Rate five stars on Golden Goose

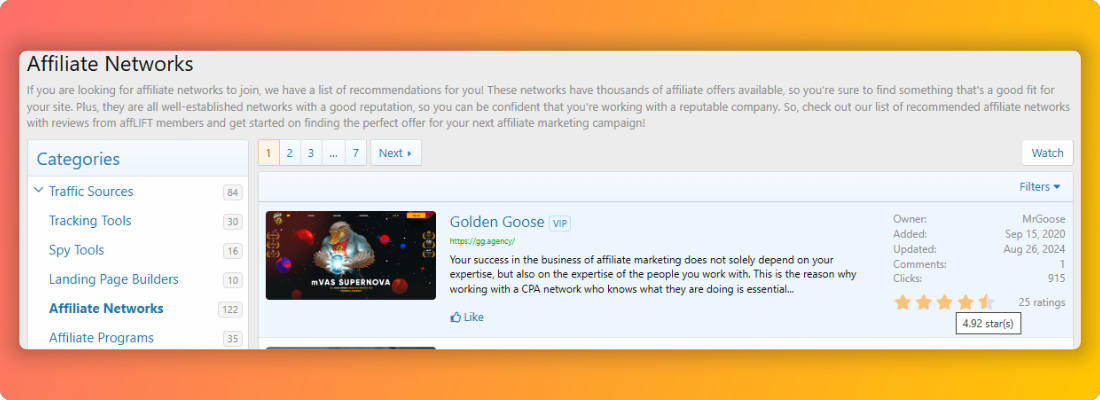[987, 302]
